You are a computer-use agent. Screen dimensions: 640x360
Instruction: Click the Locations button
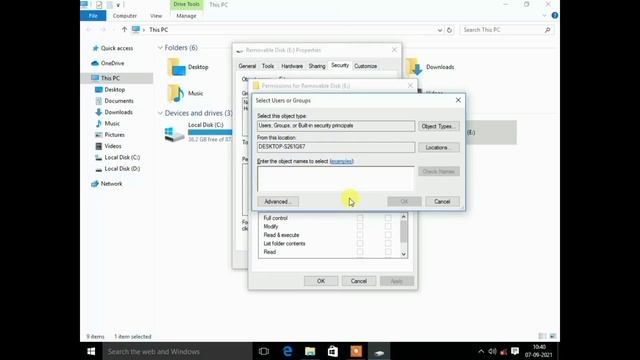coord(438,147)
